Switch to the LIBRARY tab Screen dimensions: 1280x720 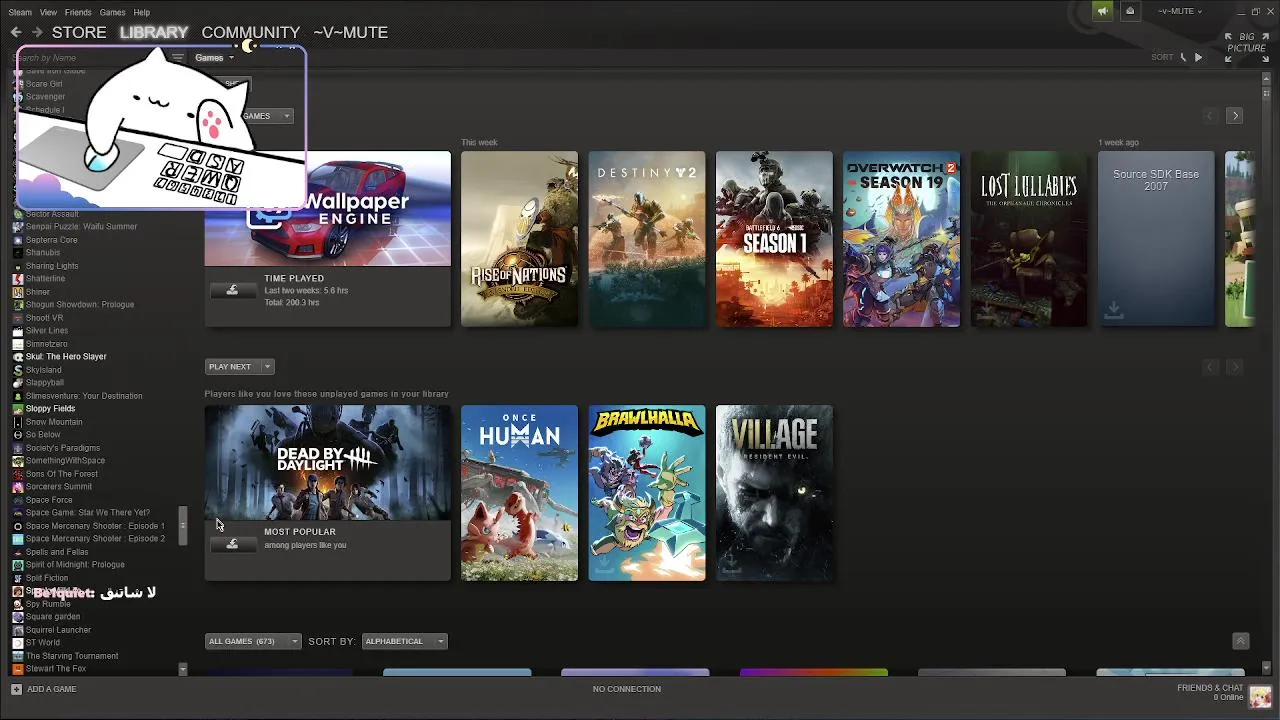coord(154,32)
